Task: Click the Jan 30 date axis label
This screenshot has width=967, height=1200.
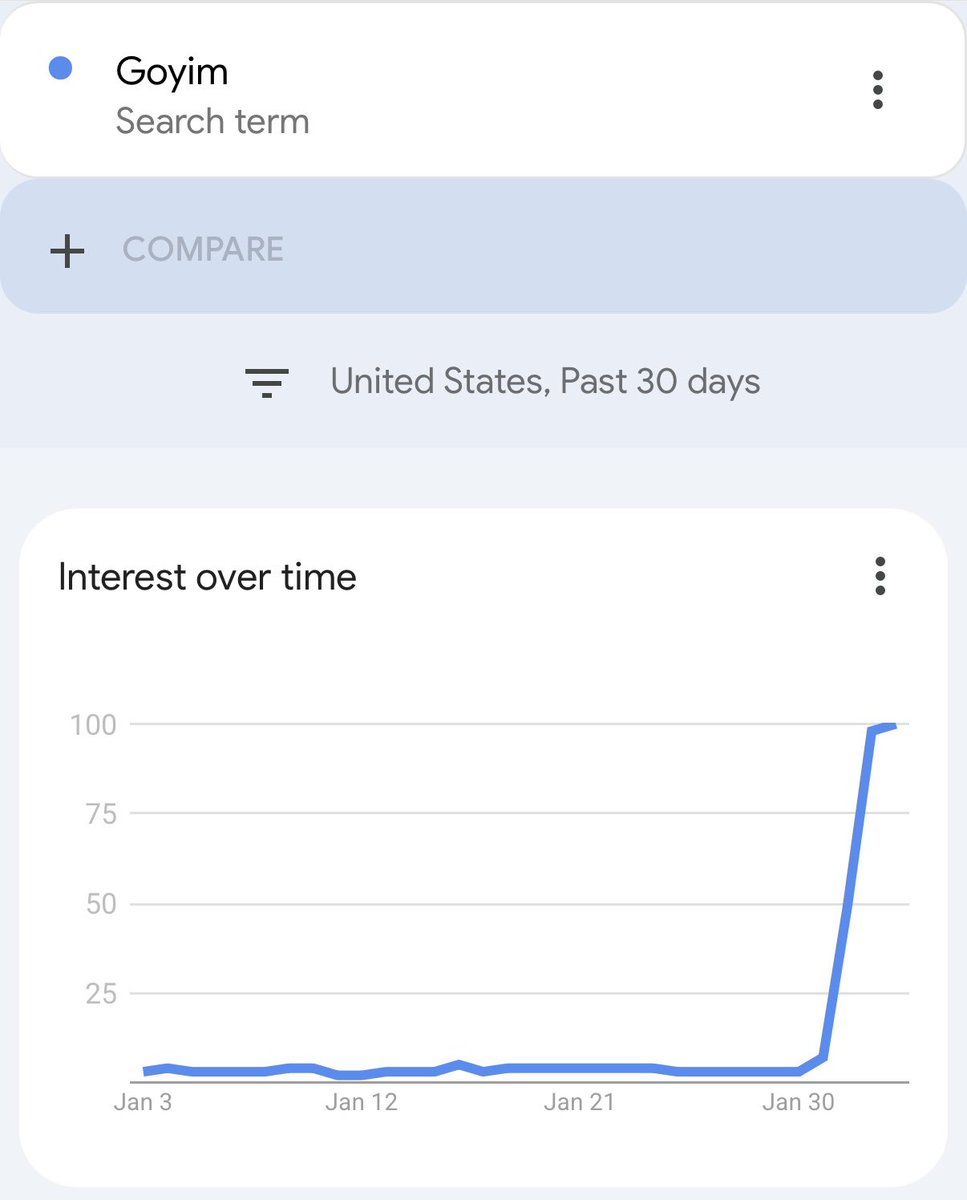Action: (x=796, y=1102)
